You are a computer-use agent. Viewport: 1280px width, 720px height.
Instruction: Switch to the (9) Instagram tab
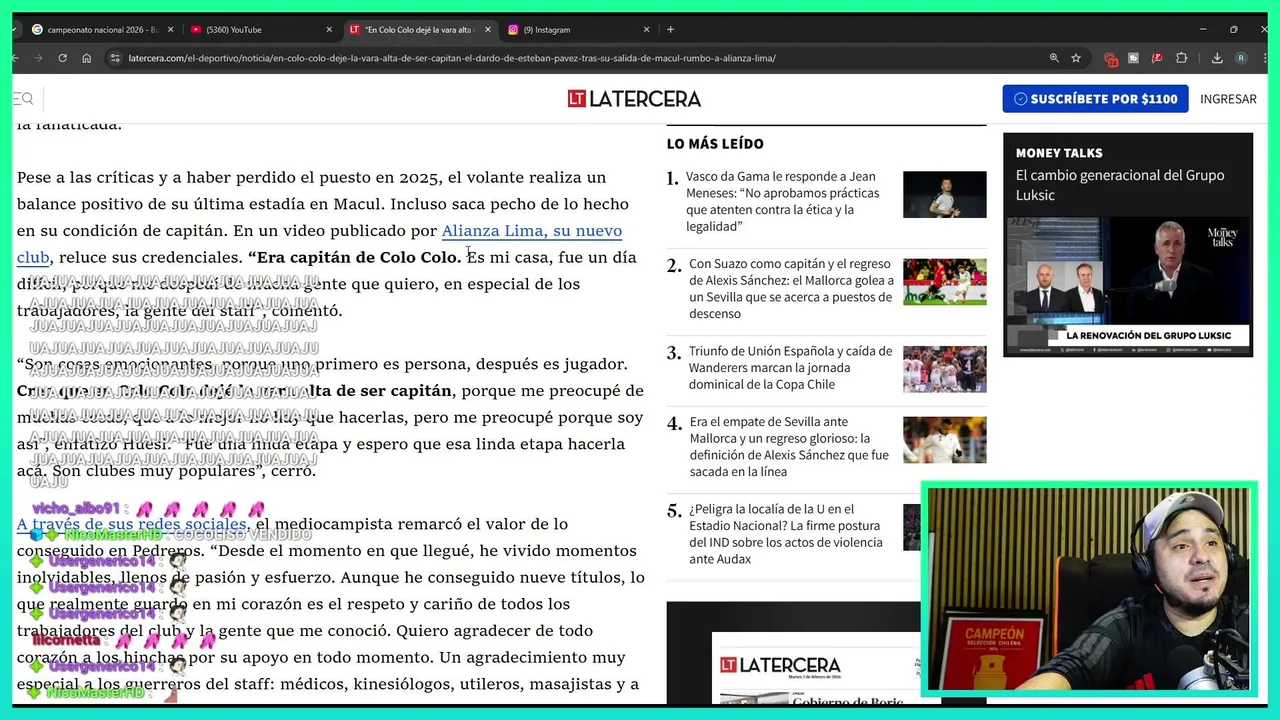click(578, 30)
